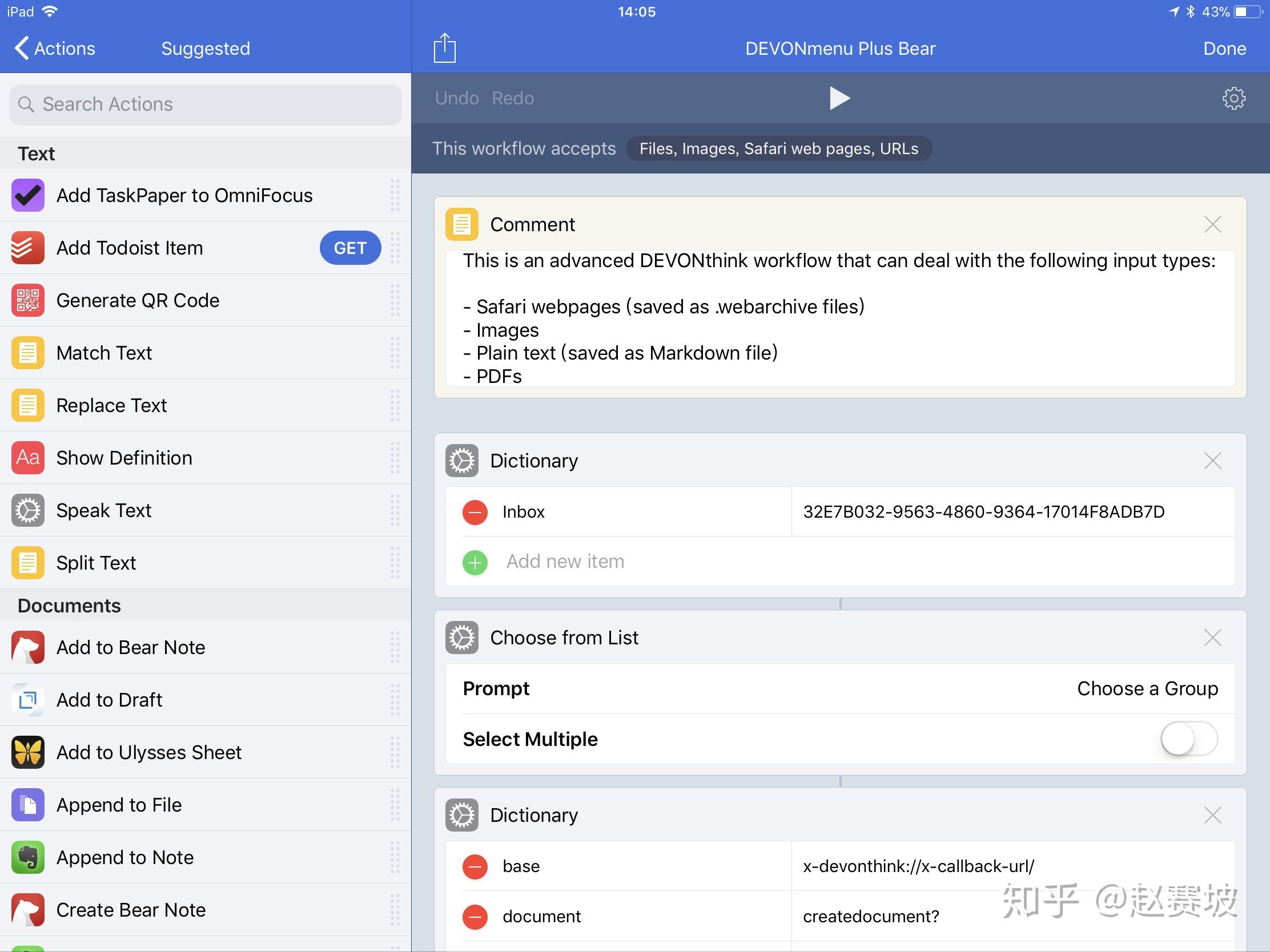Open the workflow share sheet

click(x=444, y=48)
